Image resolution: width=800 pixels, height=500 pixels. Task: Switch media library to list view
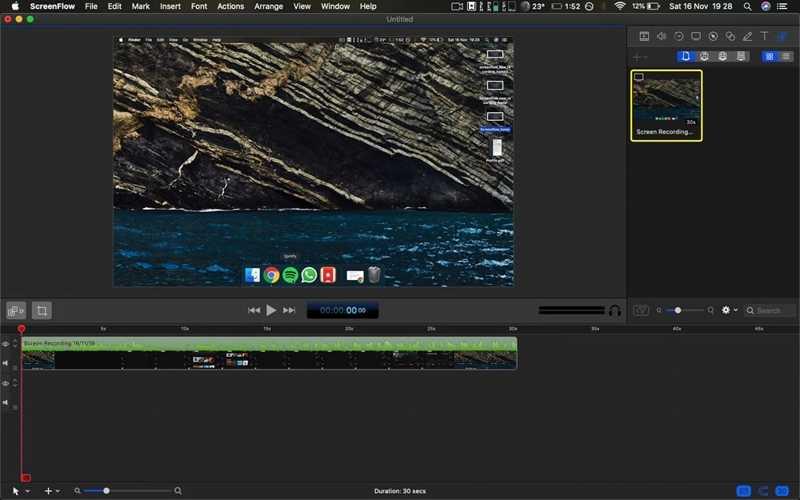coord(786,56)
